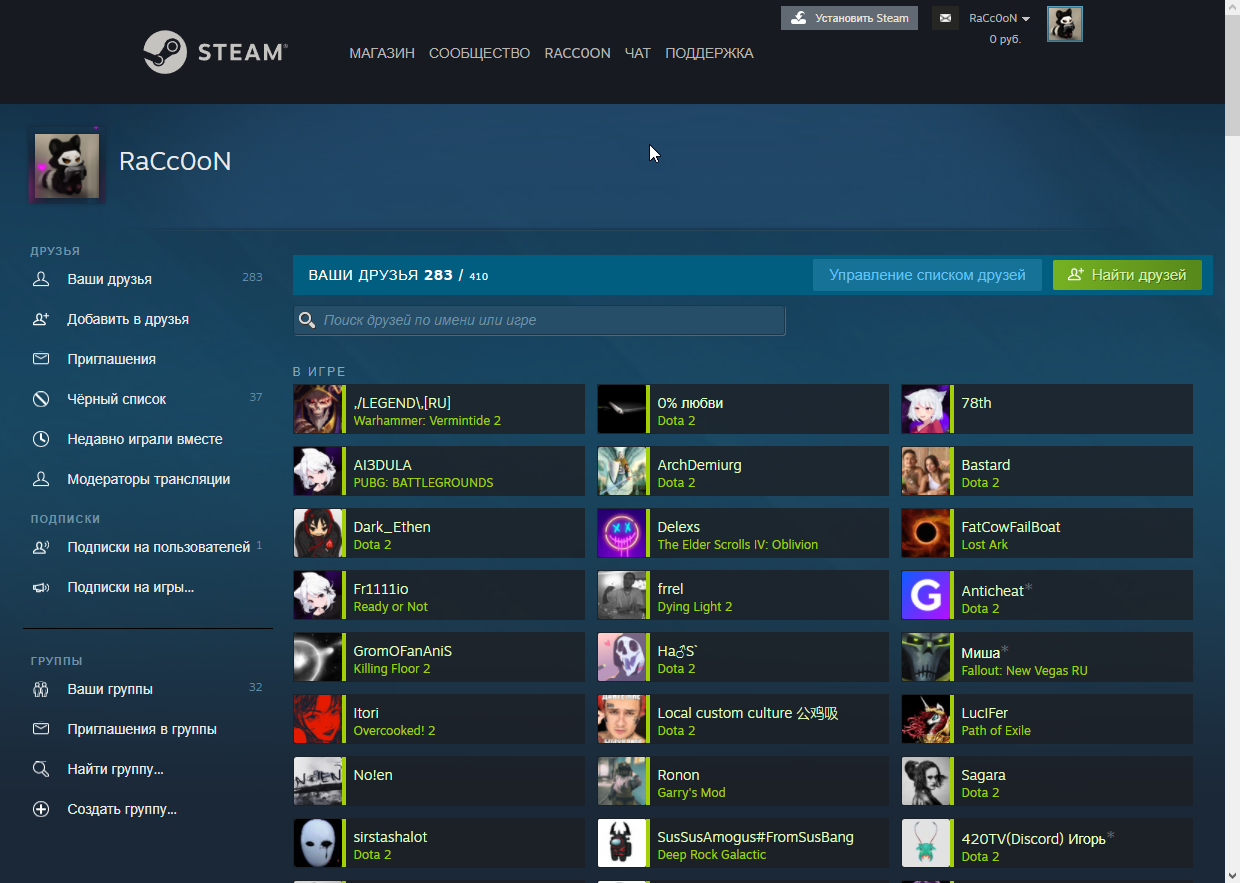Open friend AI3DULA avatar

pos(318,471)
